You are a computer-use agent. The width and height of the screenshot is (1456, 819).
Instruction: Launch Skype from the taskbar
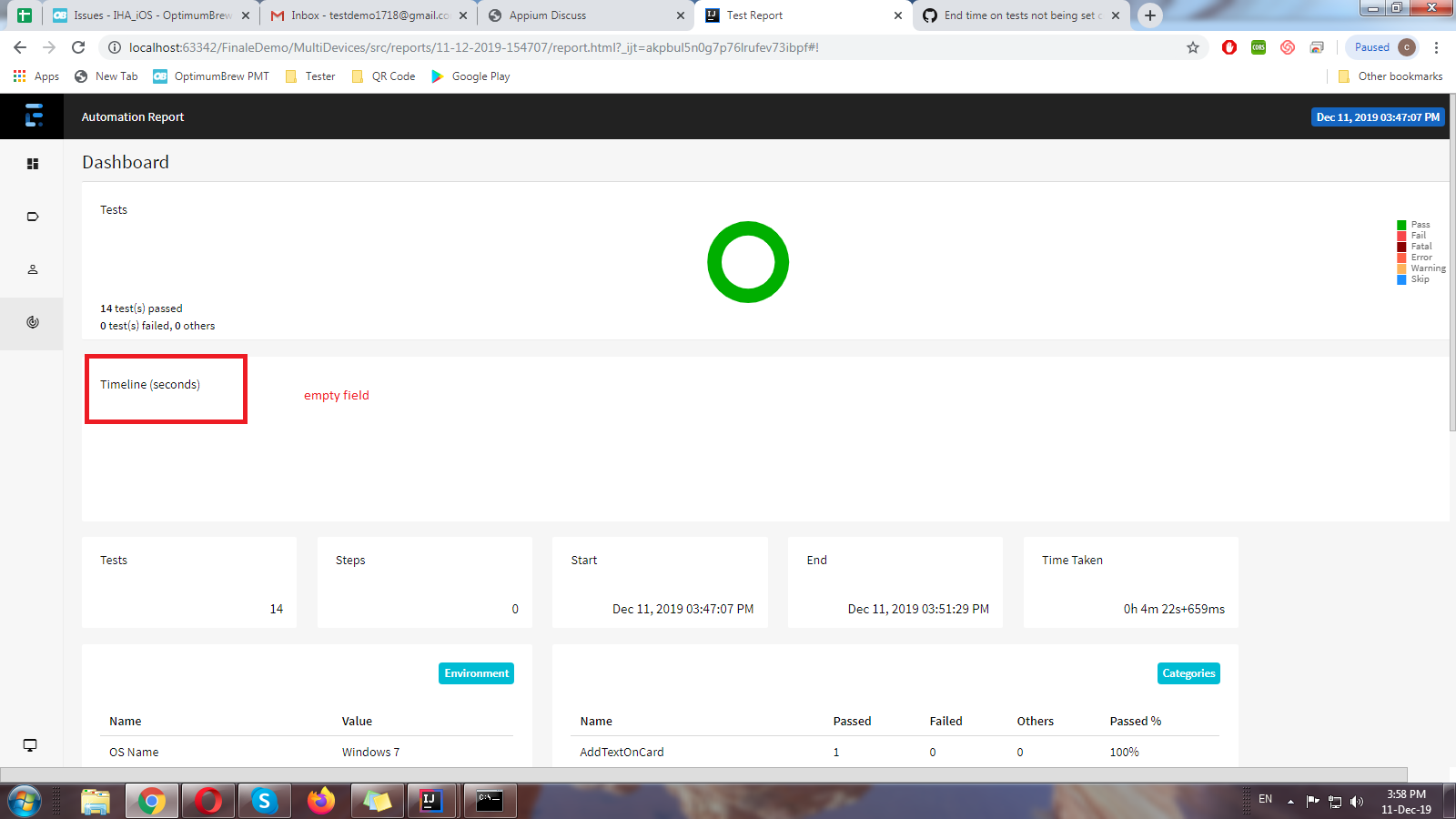tap(264, 801)
